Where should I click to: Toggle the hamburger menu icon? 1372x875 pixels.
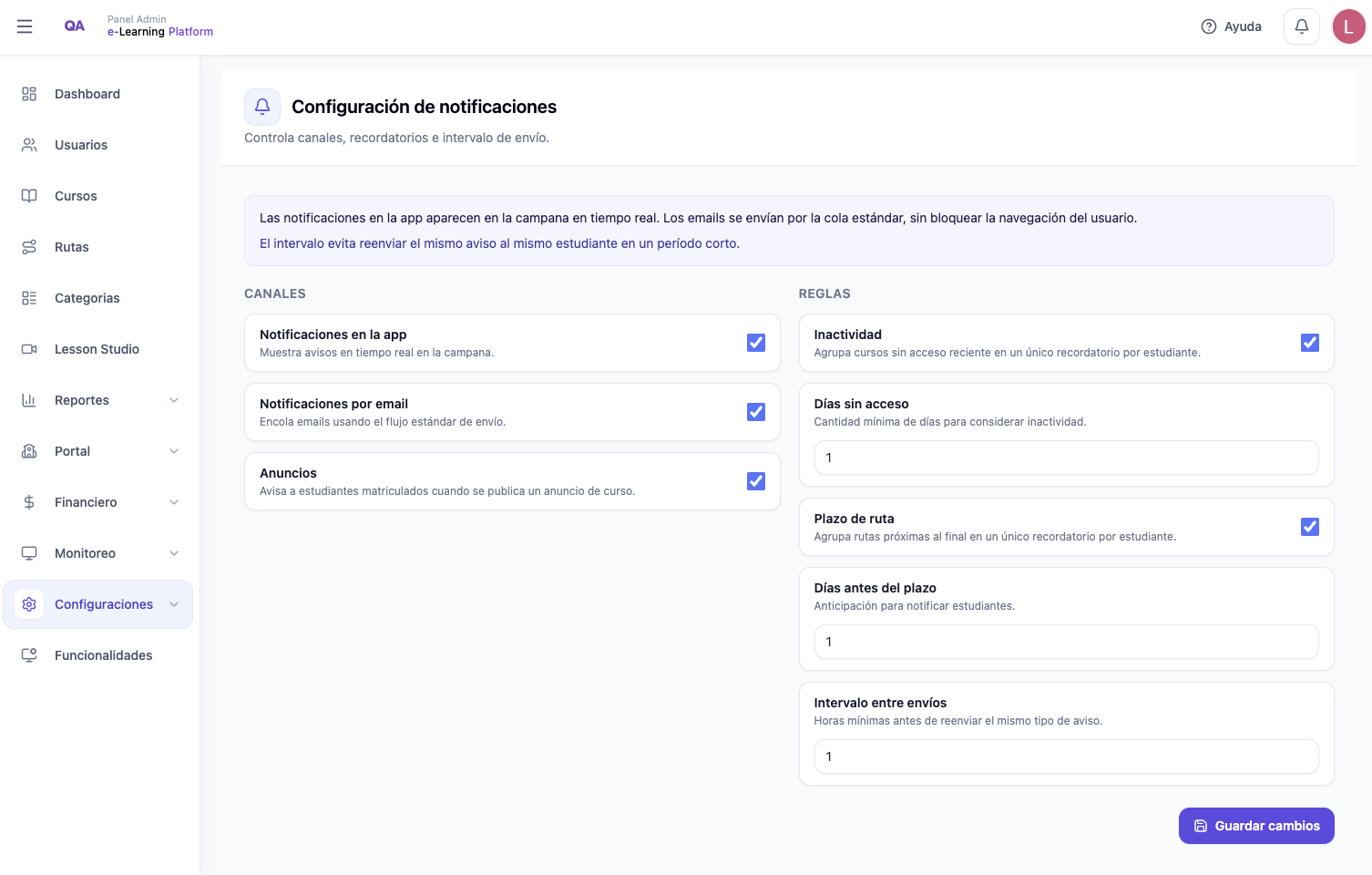pyautogui.click(x=25, y=26)
